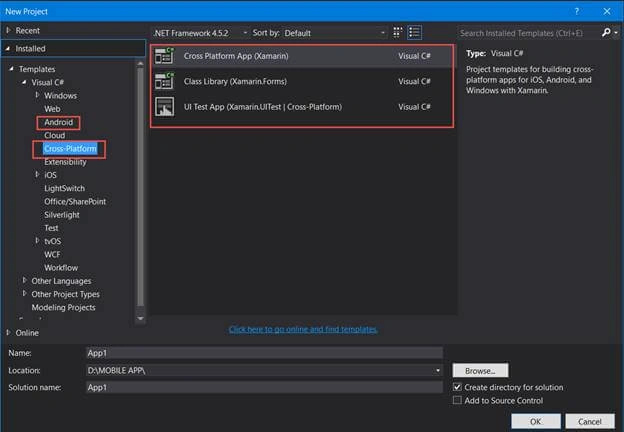This screenshot has height=432, width=624.
Task: Open the dialog help question mark
Action: tap(577, 11)
